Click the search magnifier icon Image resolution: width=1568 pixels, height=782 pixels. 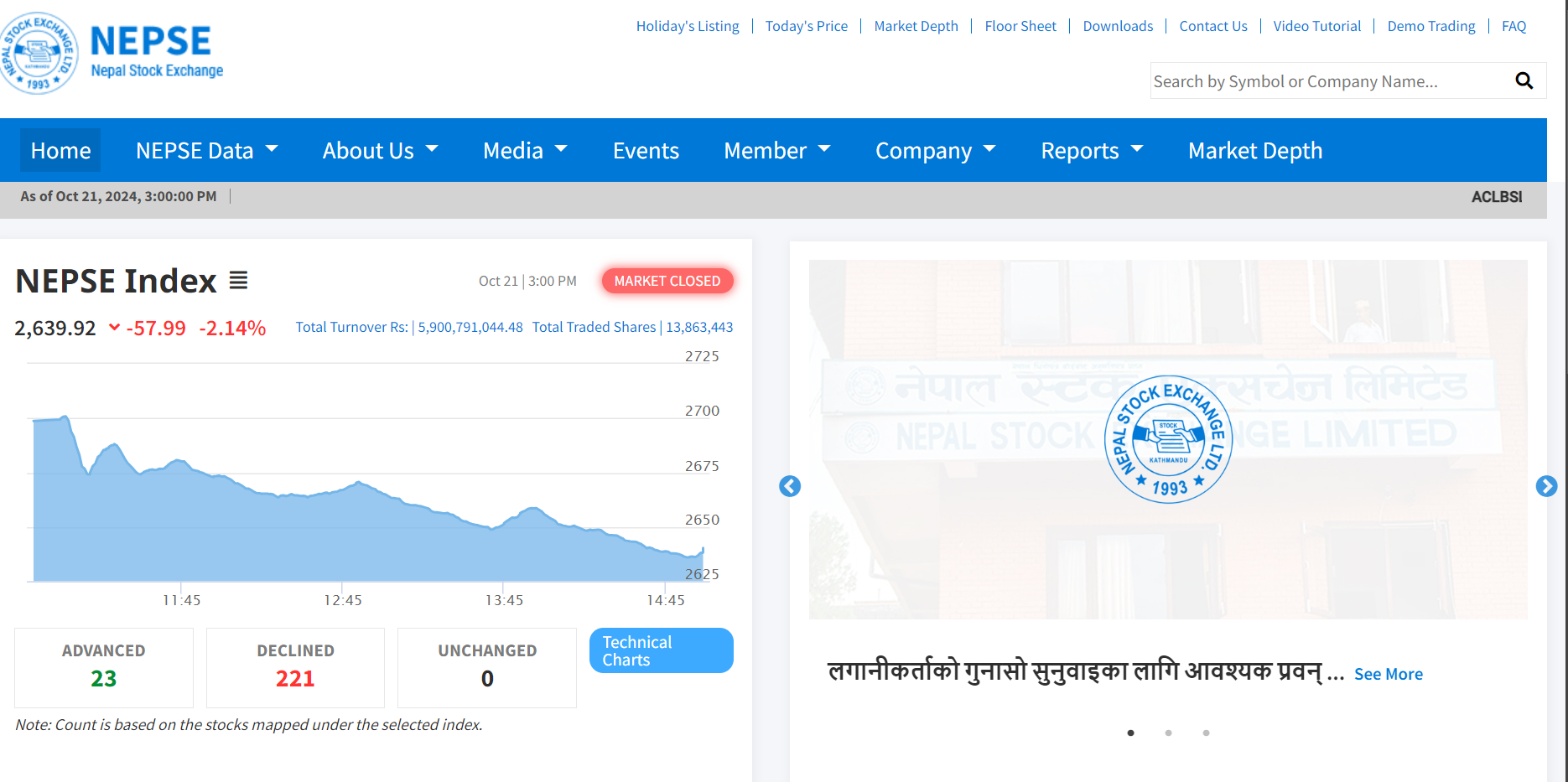(1524, 80)
